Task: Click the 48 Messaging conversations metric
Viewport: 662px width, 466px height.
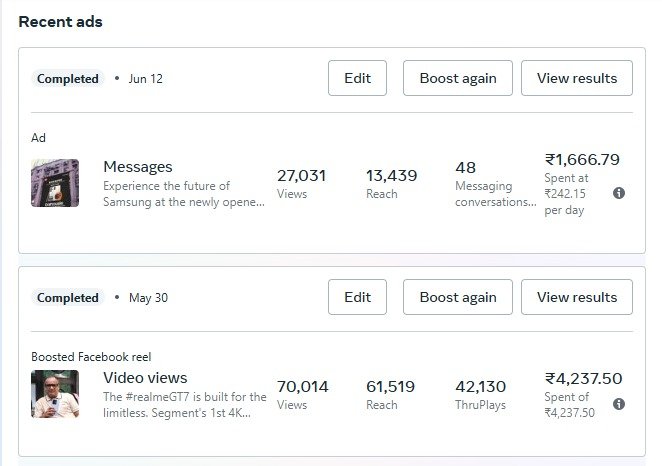Action: (495, 184)
